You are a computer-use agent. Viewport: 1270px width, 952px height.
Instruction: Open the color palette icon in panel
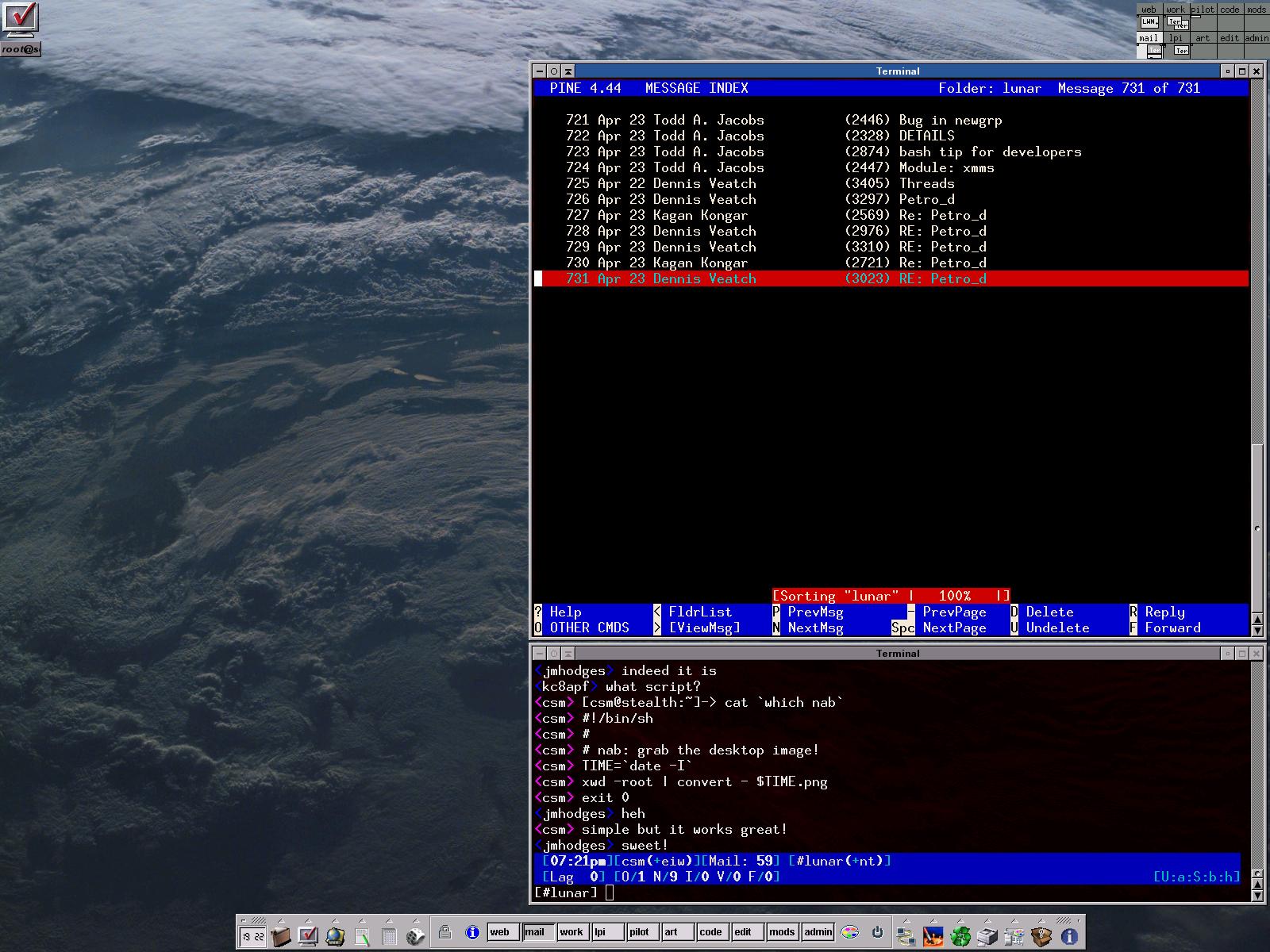850,932
